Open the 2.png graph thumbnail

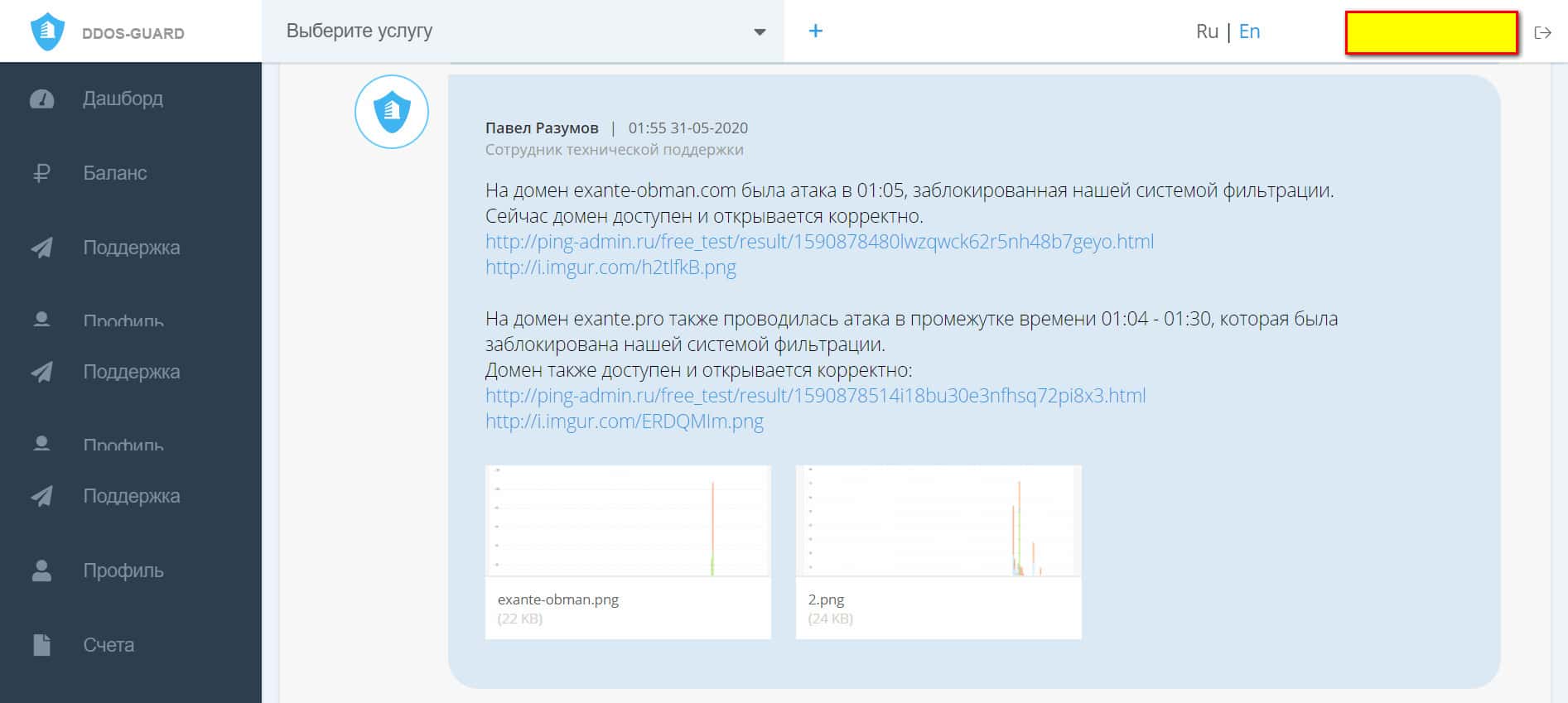coord(938,521)
